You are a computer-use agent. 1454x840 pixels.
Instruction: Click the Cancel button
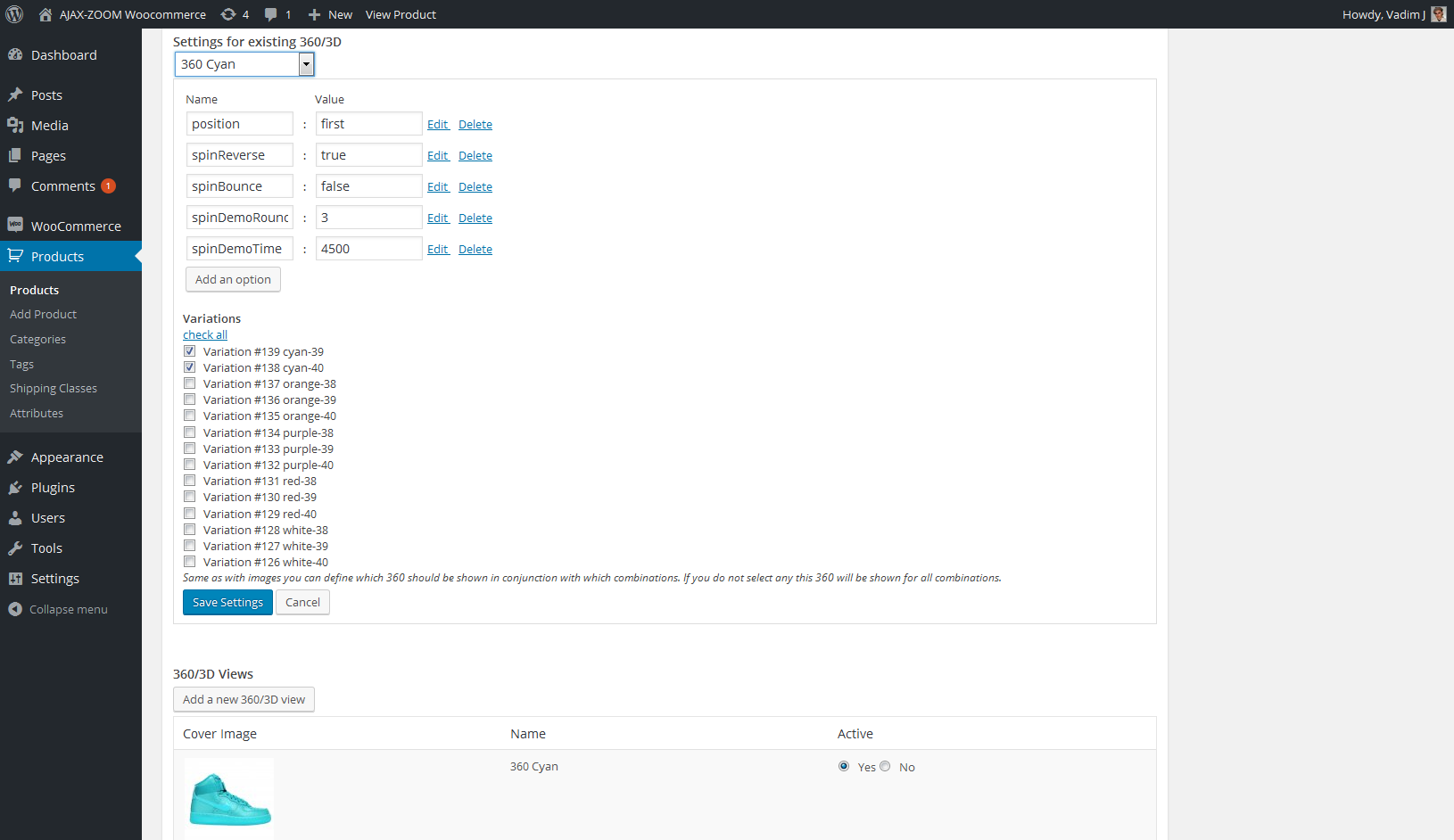(x=302, y=602)
